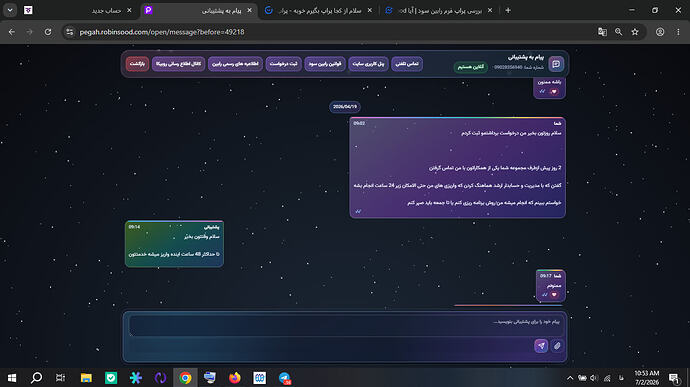Open the Chrome profile icon
Screen dimensions: 690x387
(x=660, y=32)
